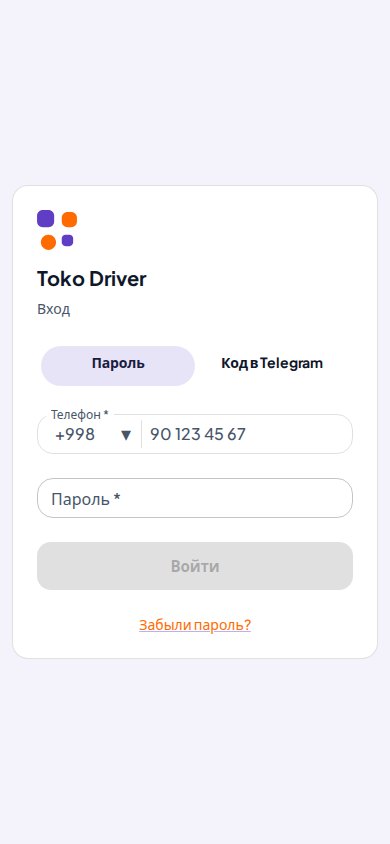Viewport: 390px width, 844px height.
Task: Click the large purple square in logo
Action: 45,219
